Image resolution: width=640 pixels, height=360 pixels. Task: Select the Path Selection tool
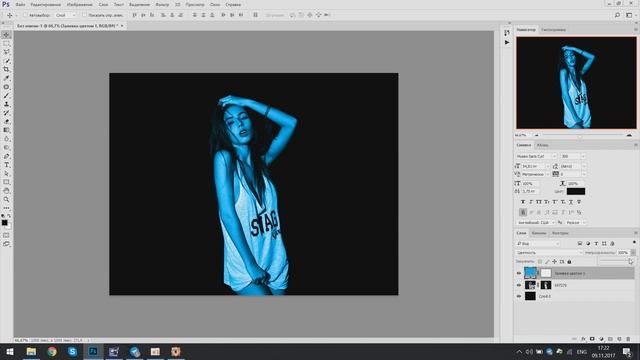(x=6, y=173)
